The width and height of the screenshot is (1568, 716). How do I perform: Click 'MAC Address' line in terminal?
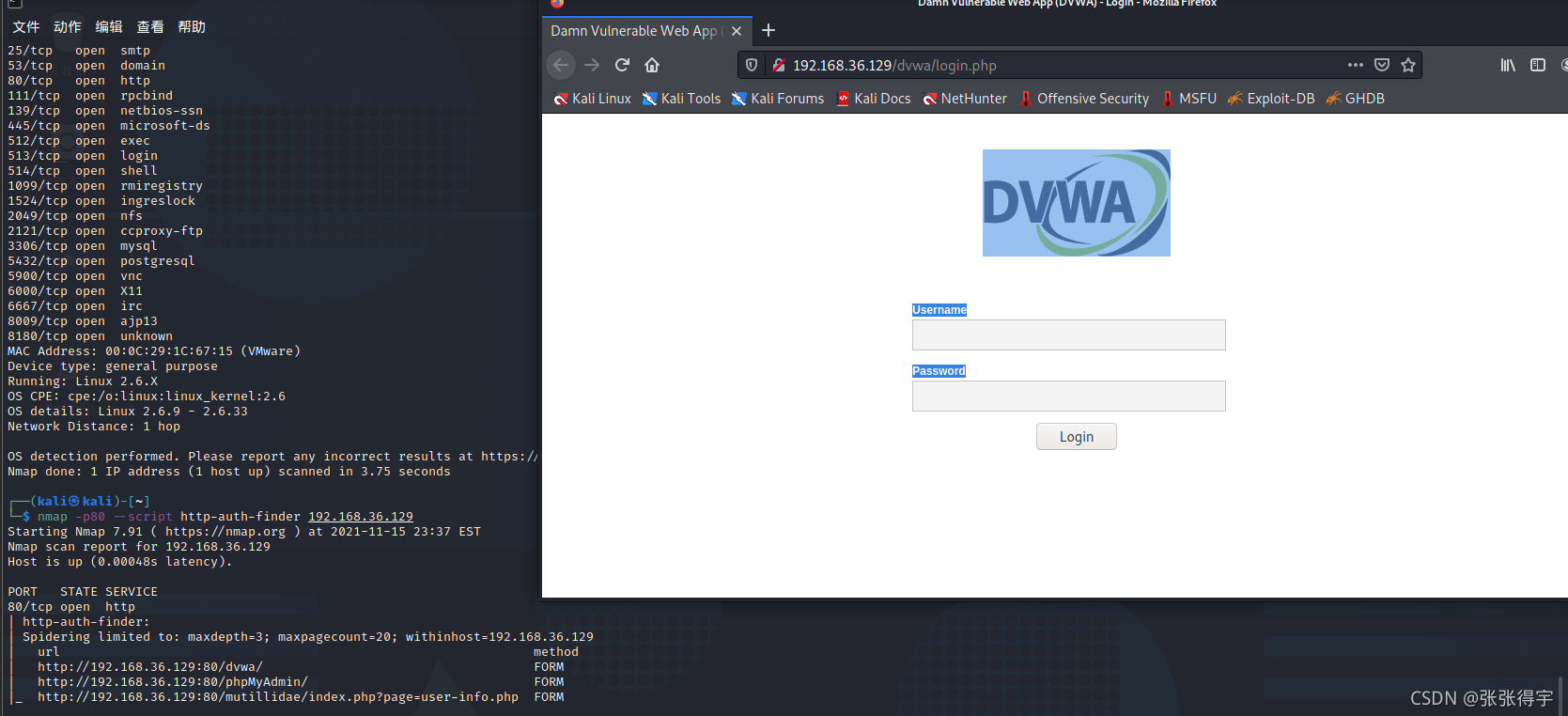click(154, 351)
